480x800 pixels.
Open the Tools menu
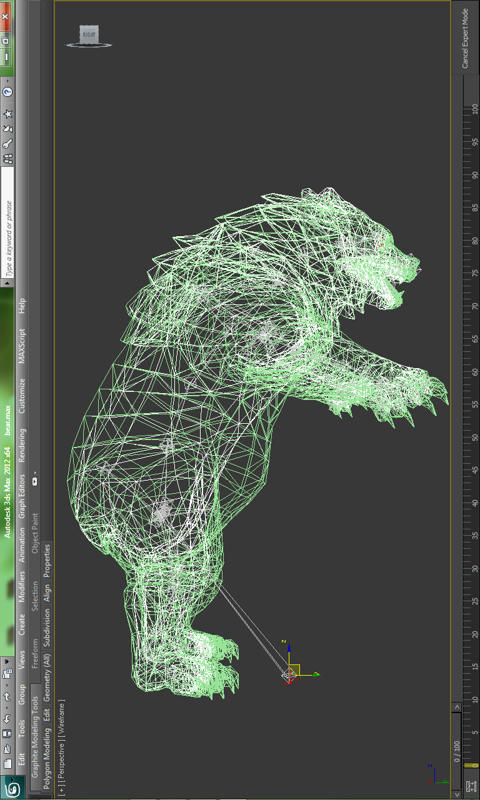pyautogui.click(x=21, y=728)
